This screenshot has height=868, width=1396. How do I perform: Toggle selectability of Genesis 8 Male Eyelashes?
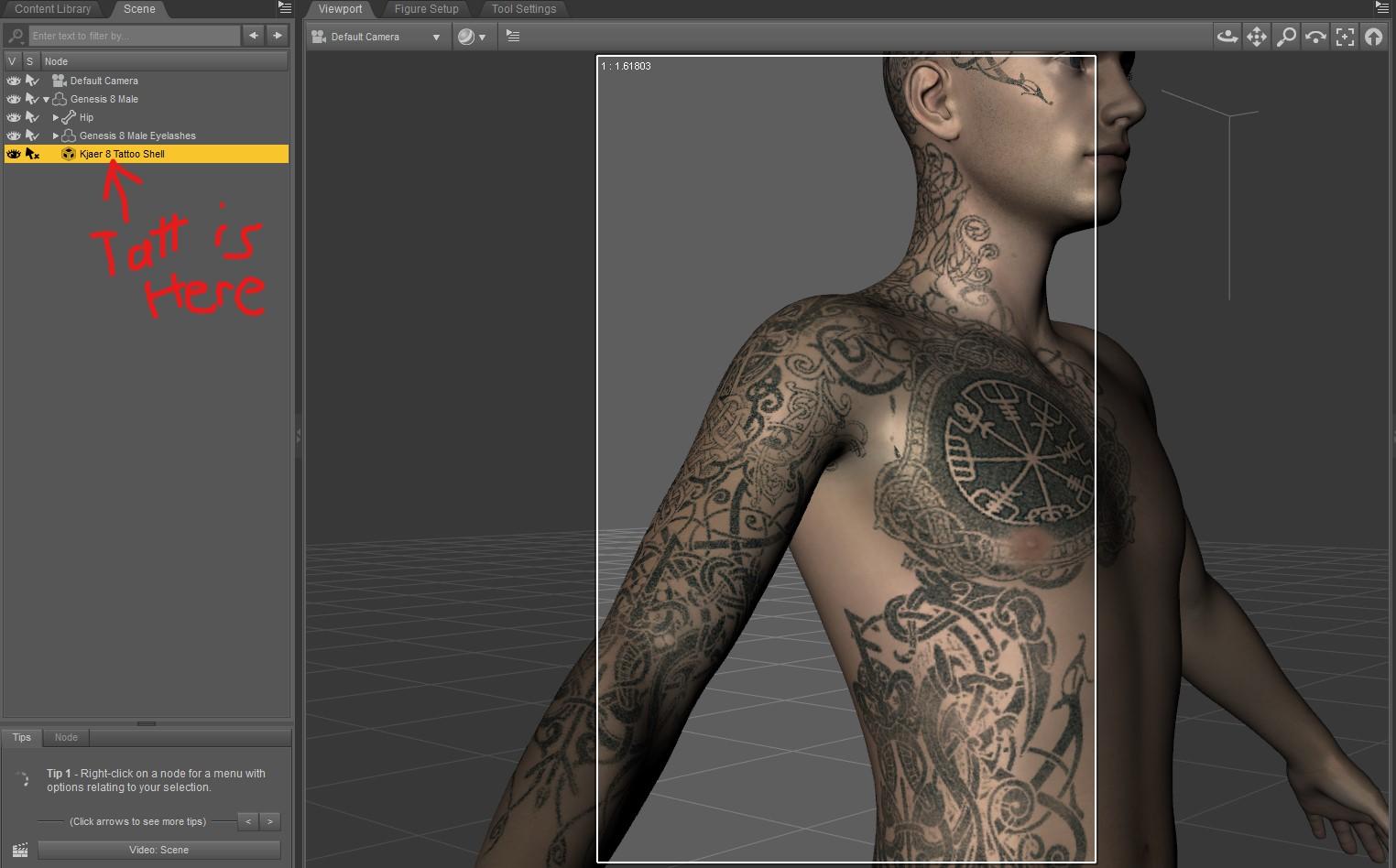click(32, 136)
